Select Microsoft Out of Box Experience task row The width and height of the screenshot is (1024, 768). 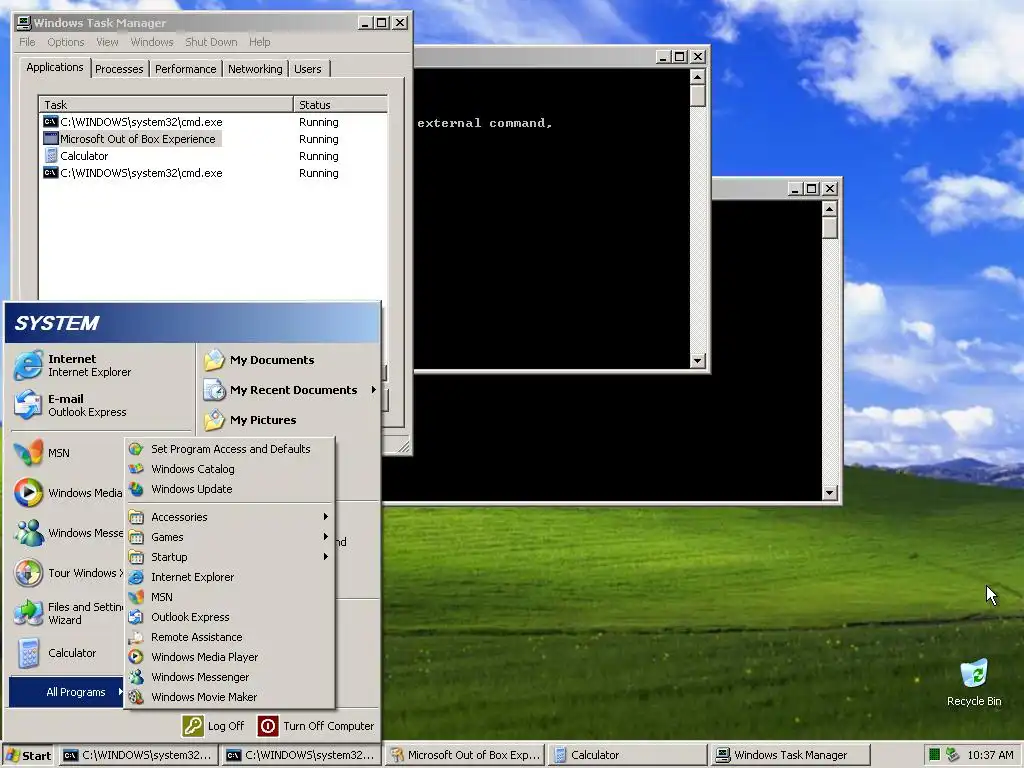[x=213, y=139]
